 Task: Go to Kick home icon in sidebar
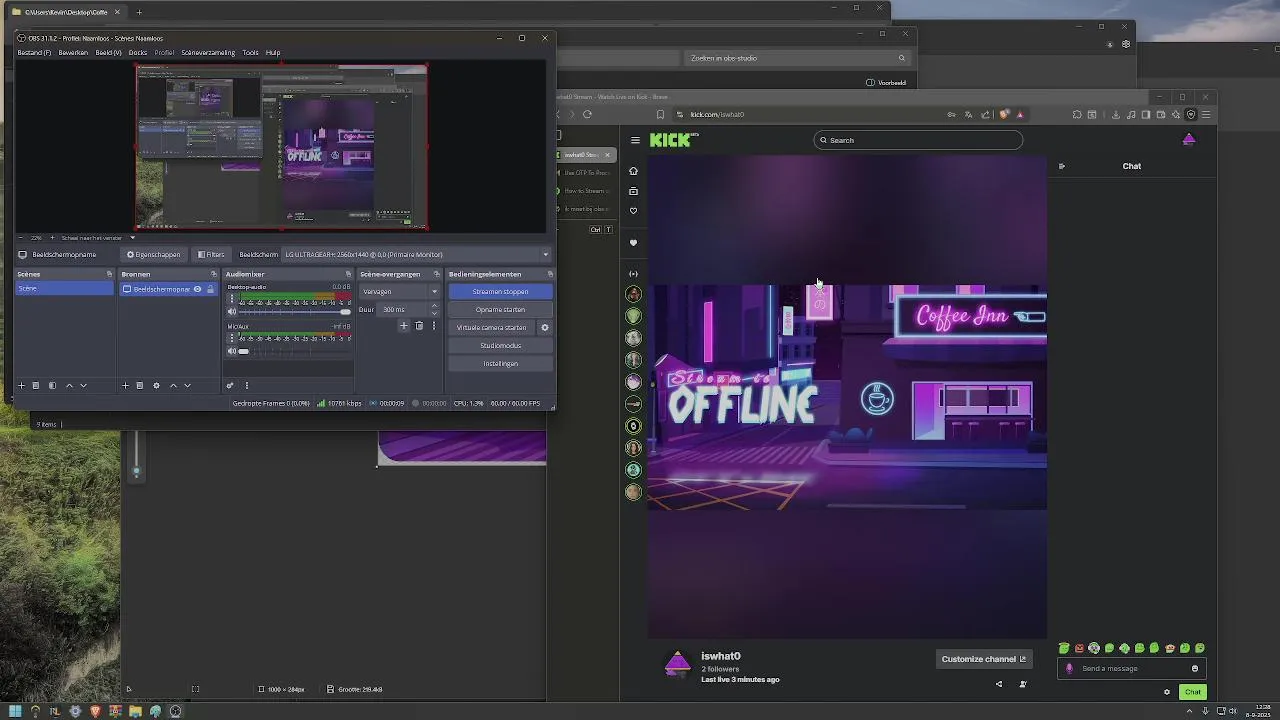pos(633,171)
